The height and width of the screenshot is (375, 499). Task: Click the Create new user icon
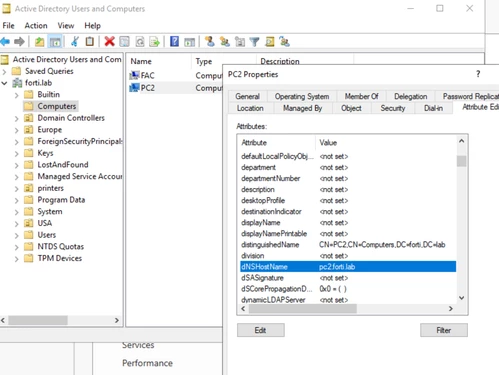tap(210, 42)
